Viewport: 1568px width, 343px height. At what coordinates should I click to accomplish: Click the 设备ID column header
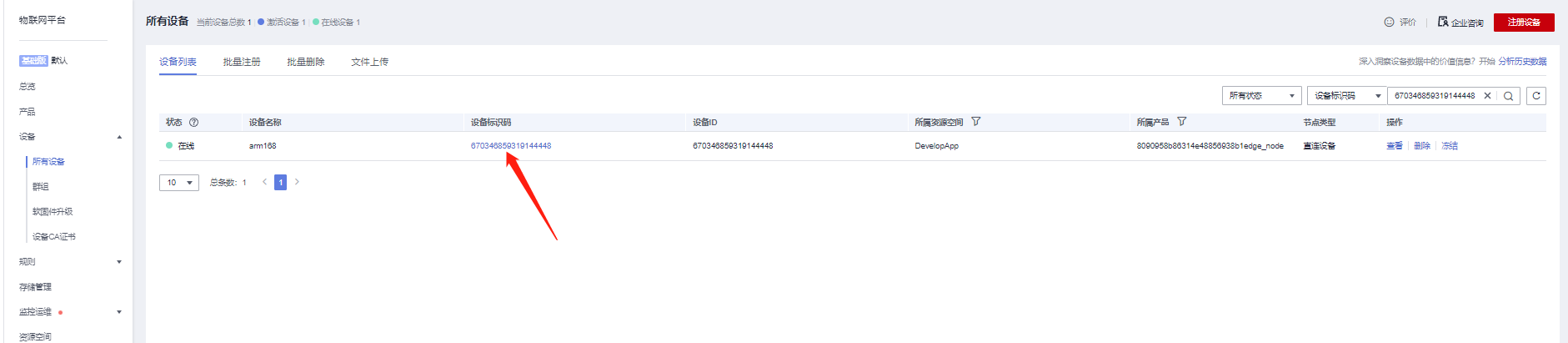point(705,123)
